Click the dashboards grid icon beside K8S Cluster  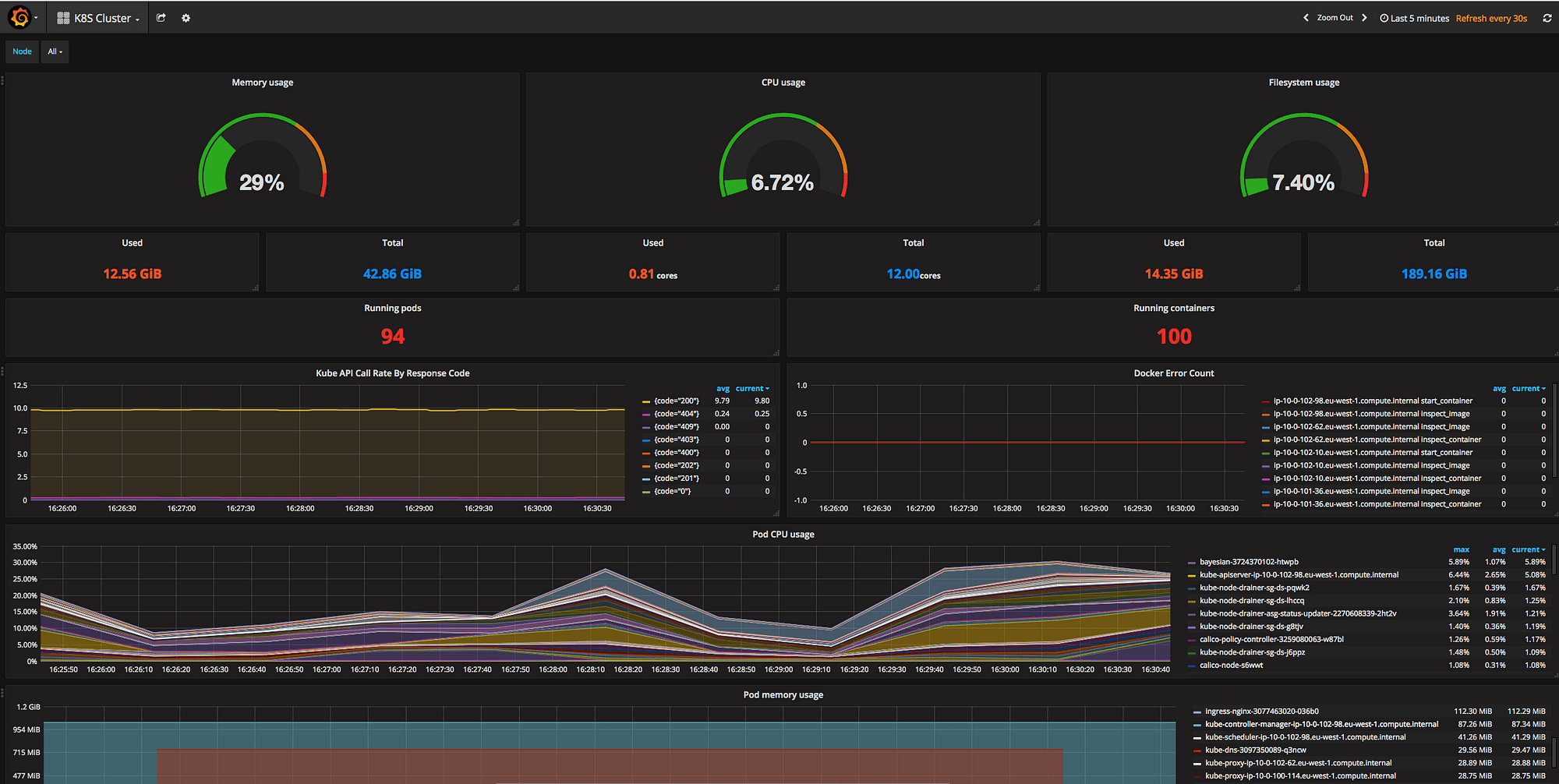(62, 17)
